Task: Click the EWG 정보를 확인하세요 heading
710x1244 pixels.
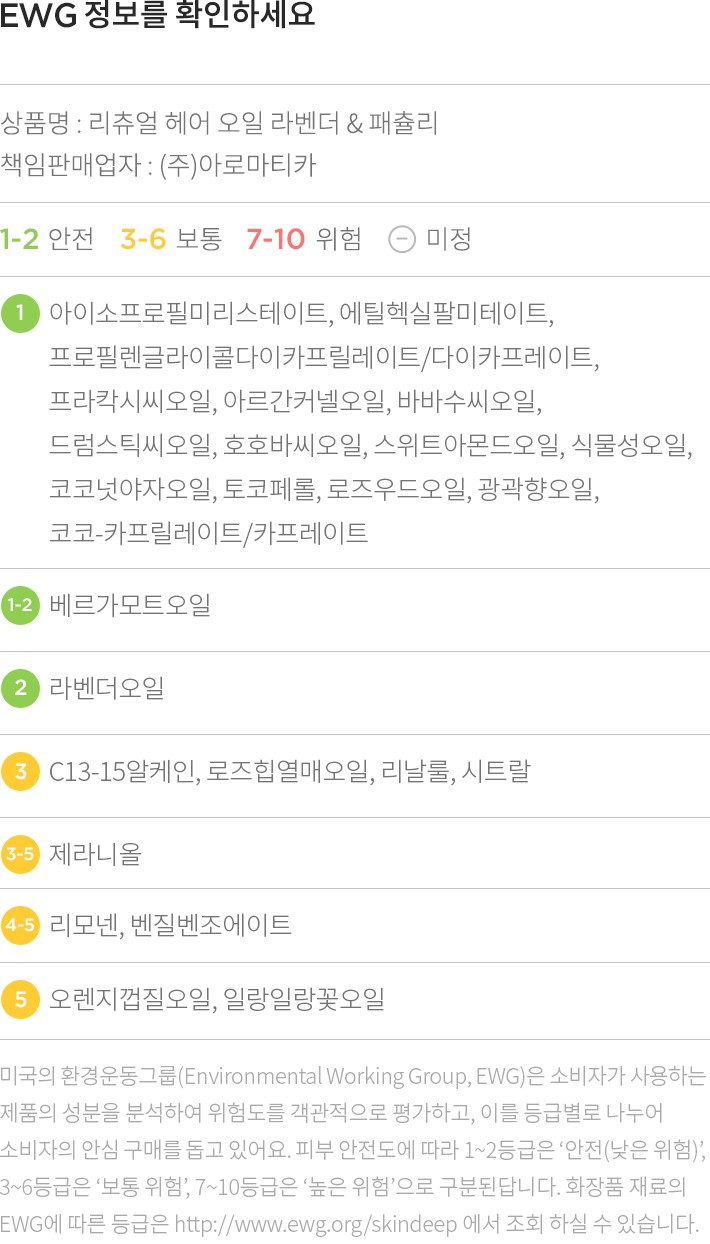Action: [x=158, y=16]
